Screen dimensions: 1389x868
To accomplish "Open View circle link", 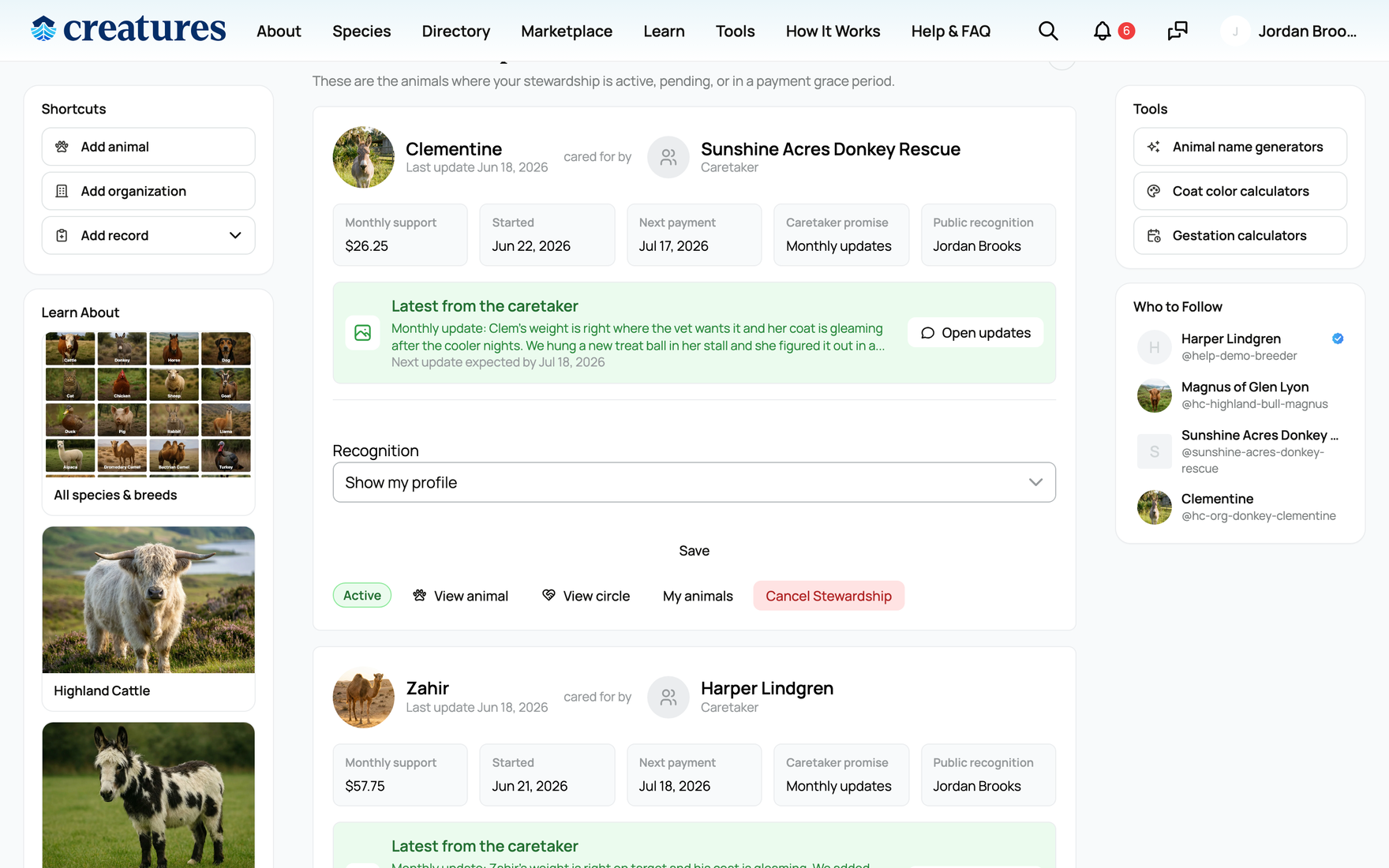I will (x=586, y=596).
